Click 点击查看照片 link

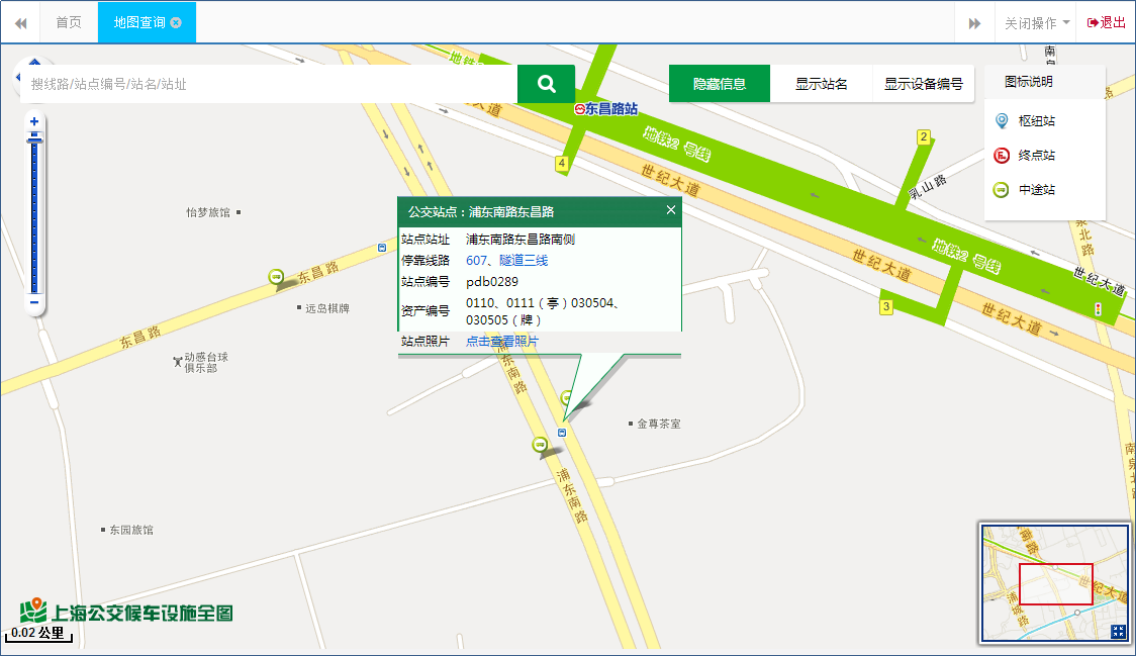tap(502, 341)
